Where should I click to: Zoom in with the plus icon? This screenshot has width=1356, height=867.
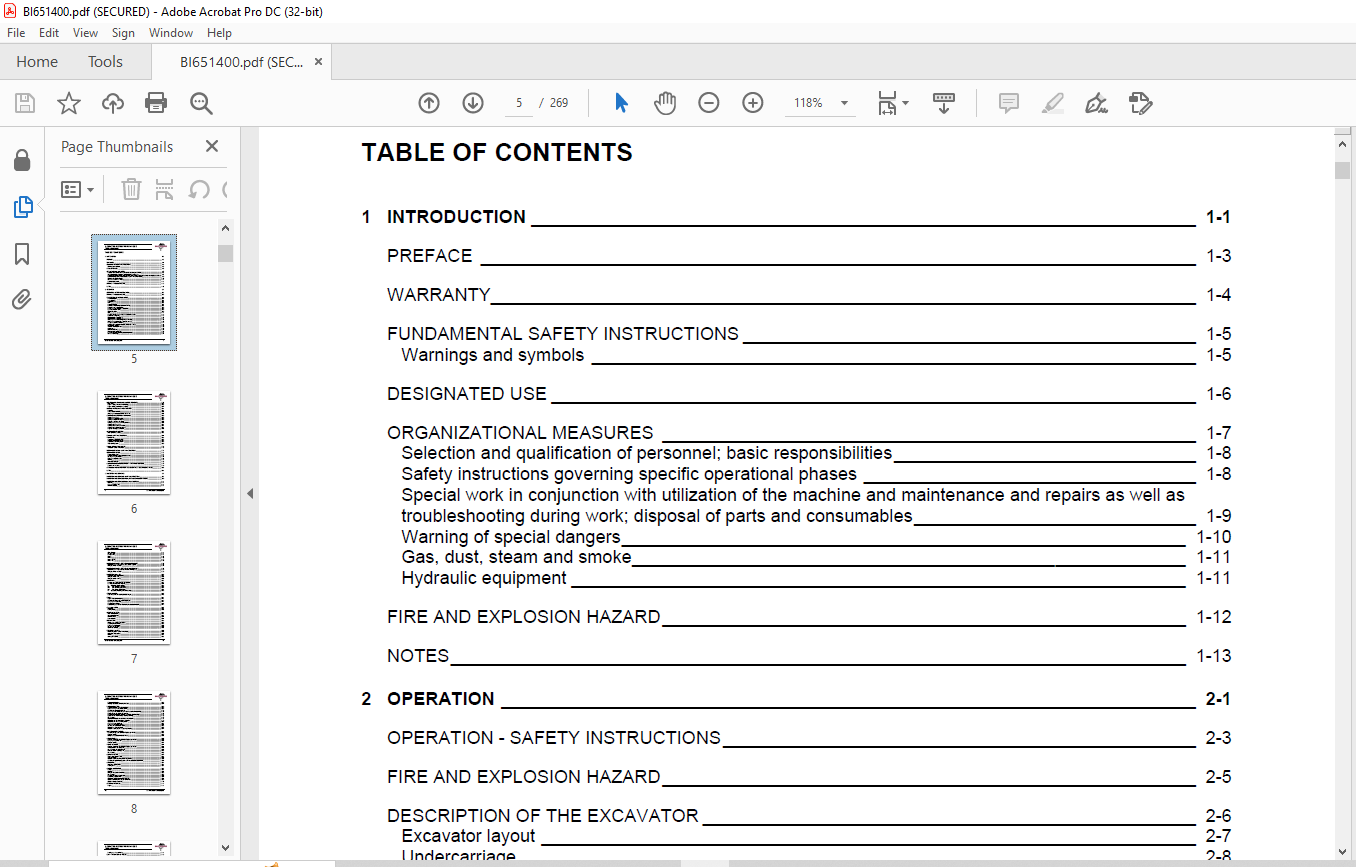tap(753, 103)
